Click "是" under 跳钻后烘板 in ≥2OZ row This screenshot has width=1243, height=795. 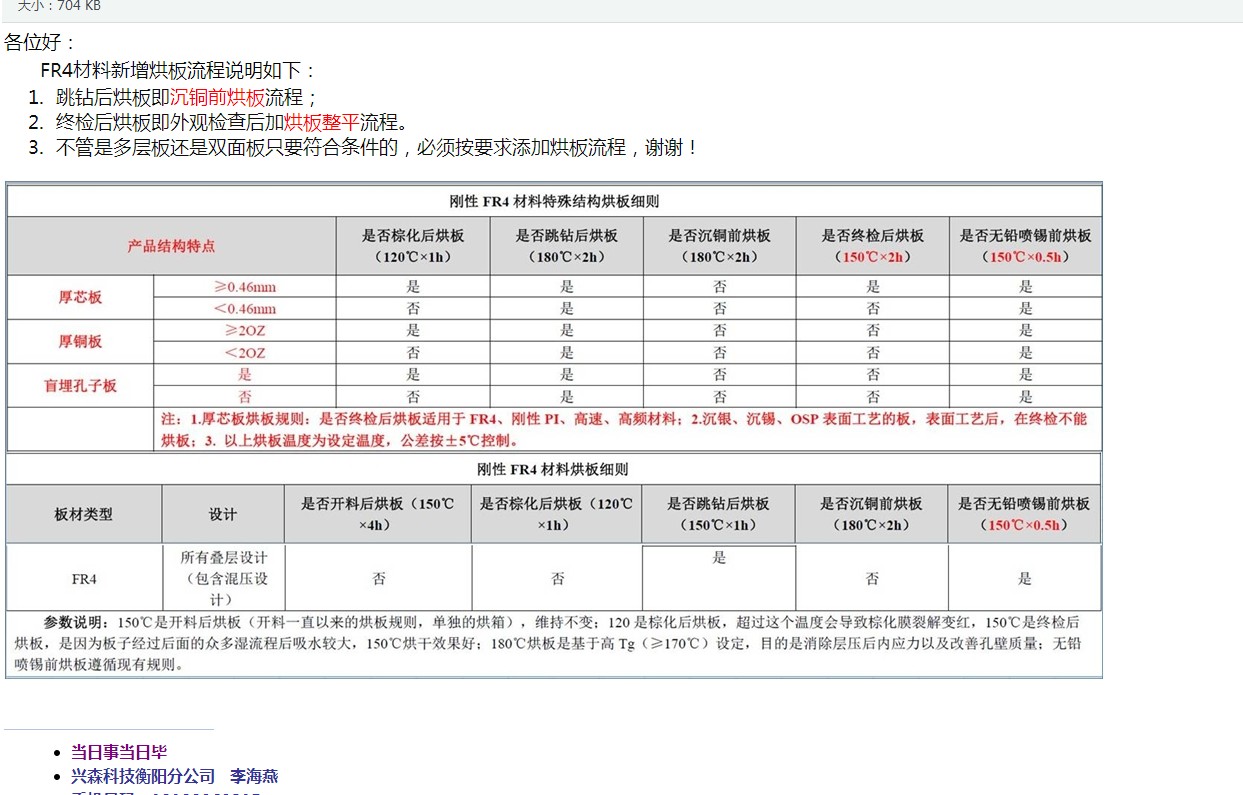567,331
